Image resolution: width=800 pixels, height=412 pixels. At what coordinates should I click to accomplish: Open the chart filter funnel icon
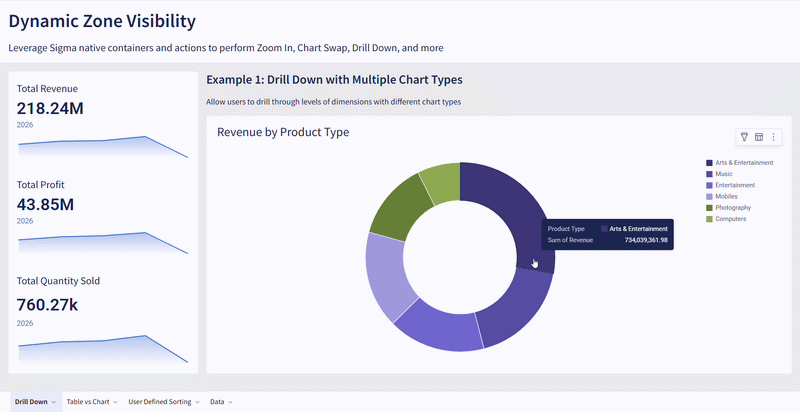click(x=743, y=137)
